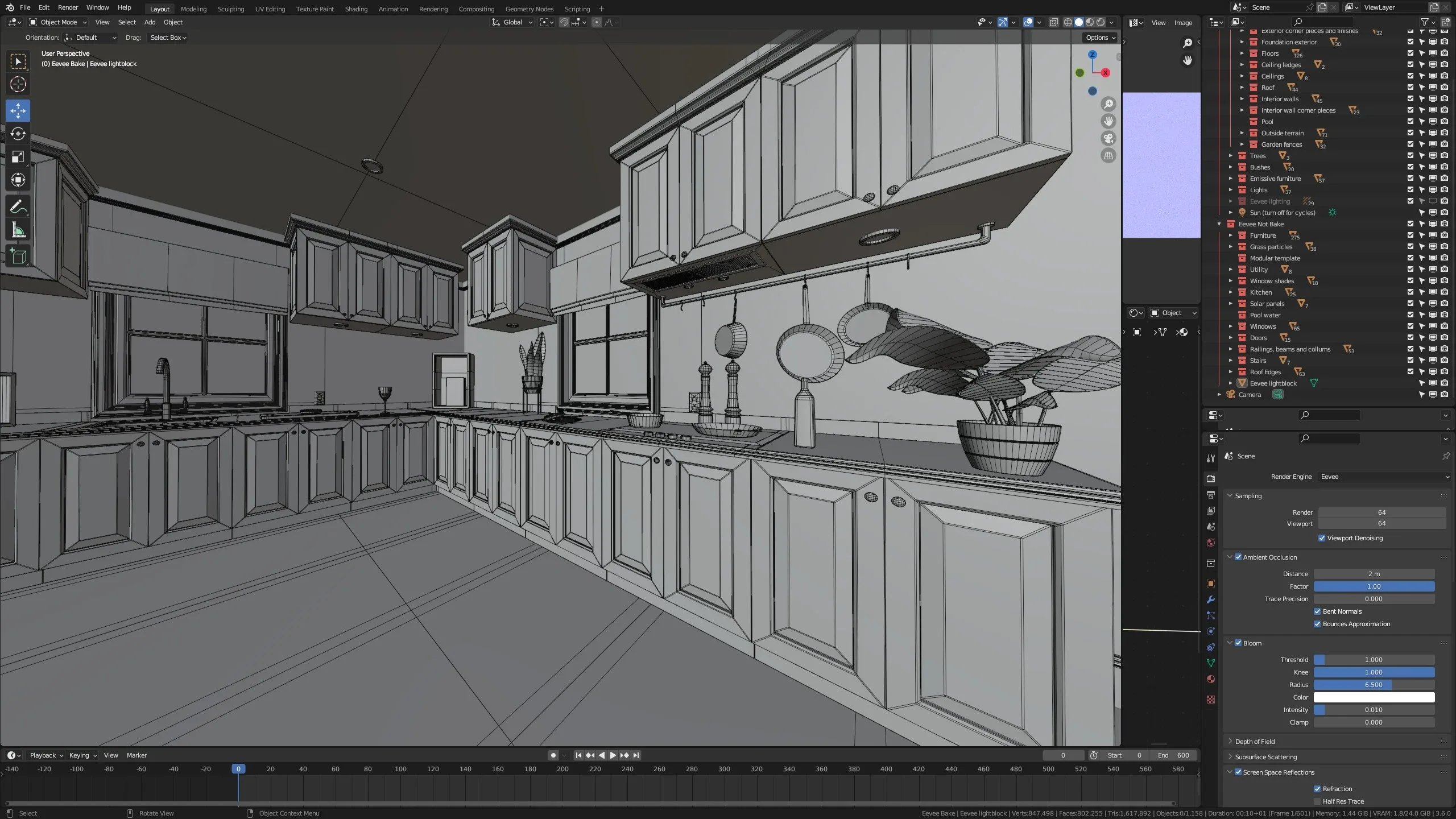Select the Annotate tool
Viewport: 1456px width, 819px height.
coord(18,206)
